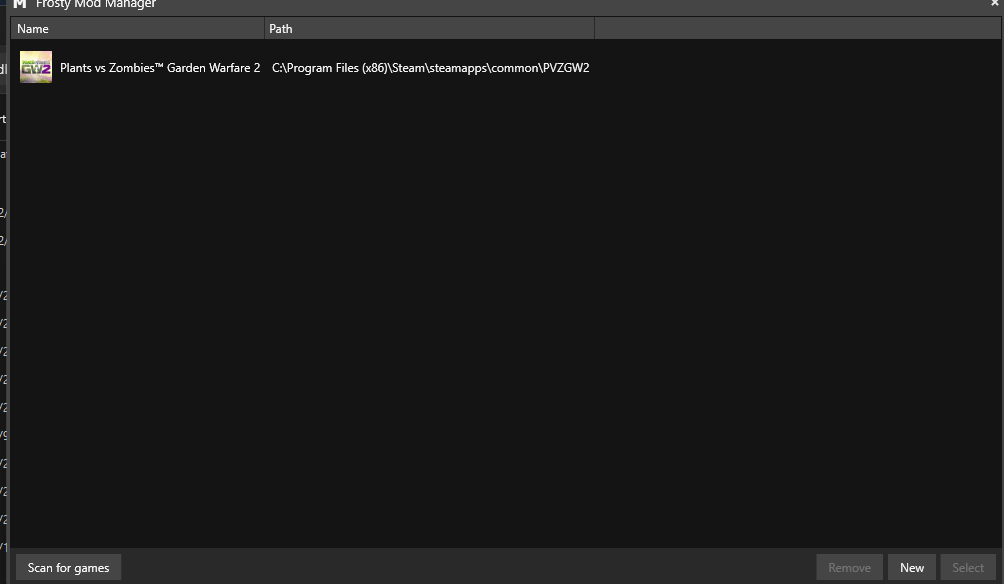This screenshot has width=1004, height=584.
Task: Select Plants vs Zombies™ Garden Warfare 2 name
Action: (x=160, y=68)
